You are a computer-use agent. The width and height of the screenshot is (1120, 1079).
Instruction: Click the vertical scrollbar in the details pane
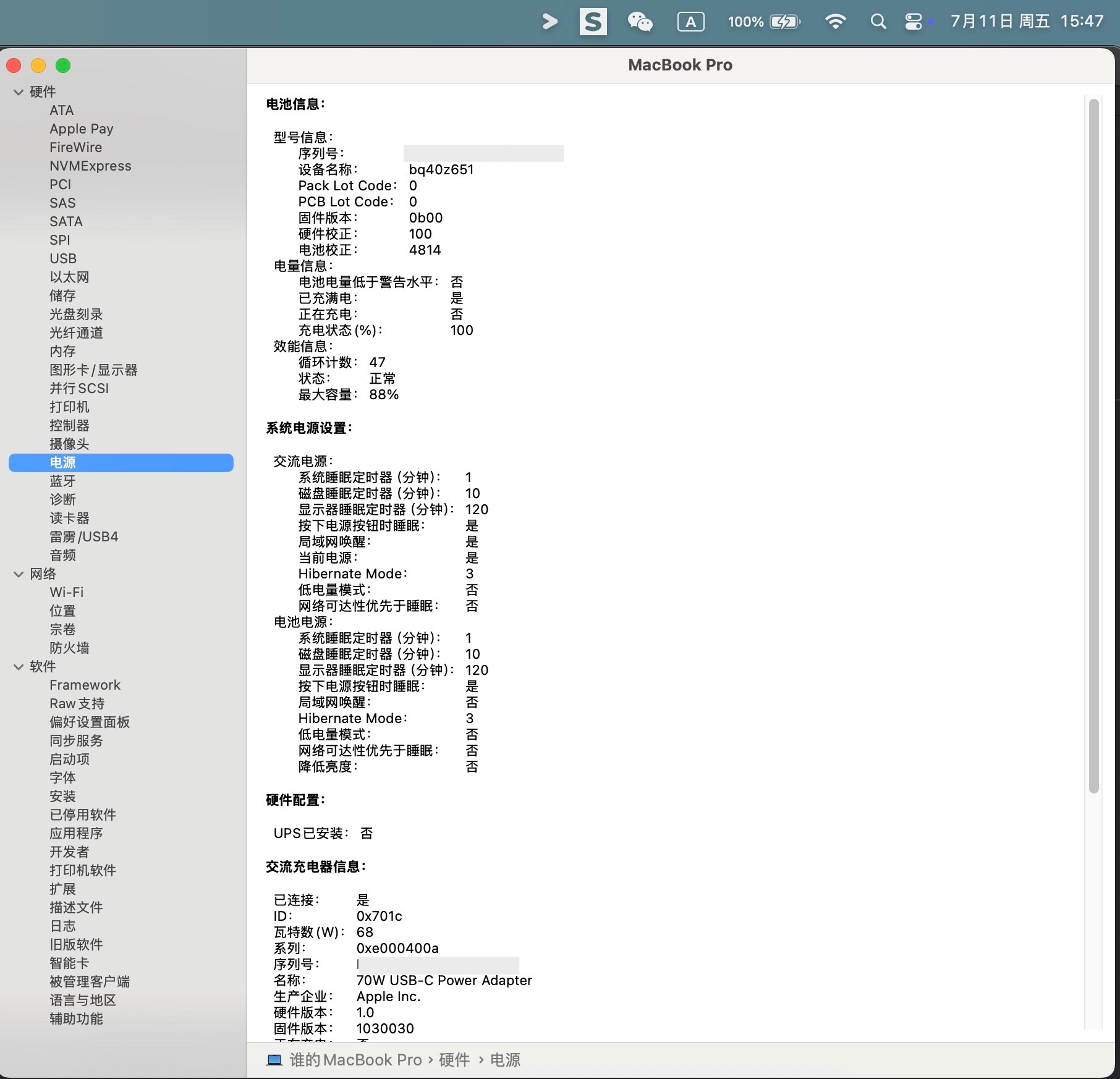click(x=1093, y=445)
